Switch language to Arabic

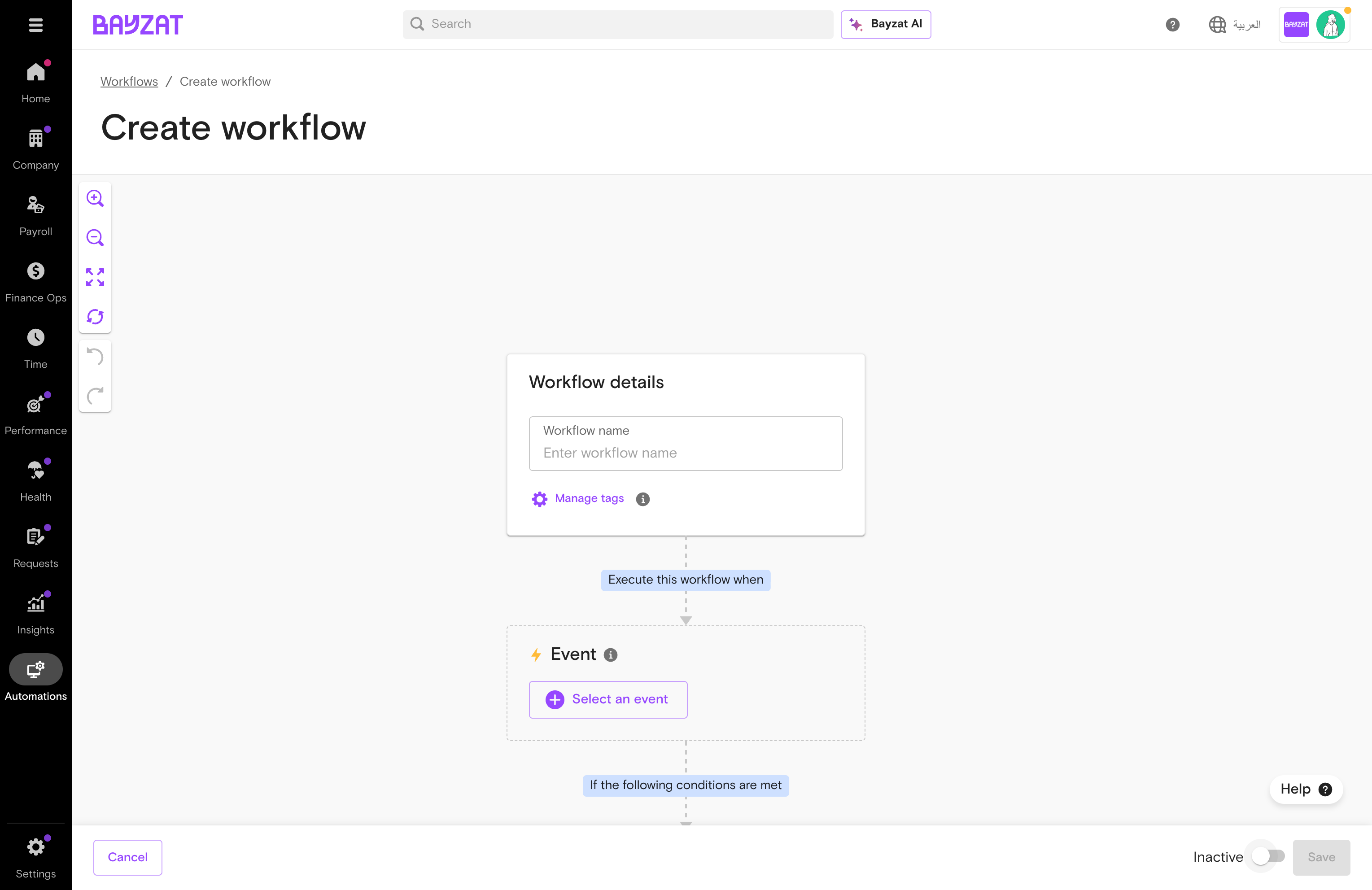pos(1235,24)
